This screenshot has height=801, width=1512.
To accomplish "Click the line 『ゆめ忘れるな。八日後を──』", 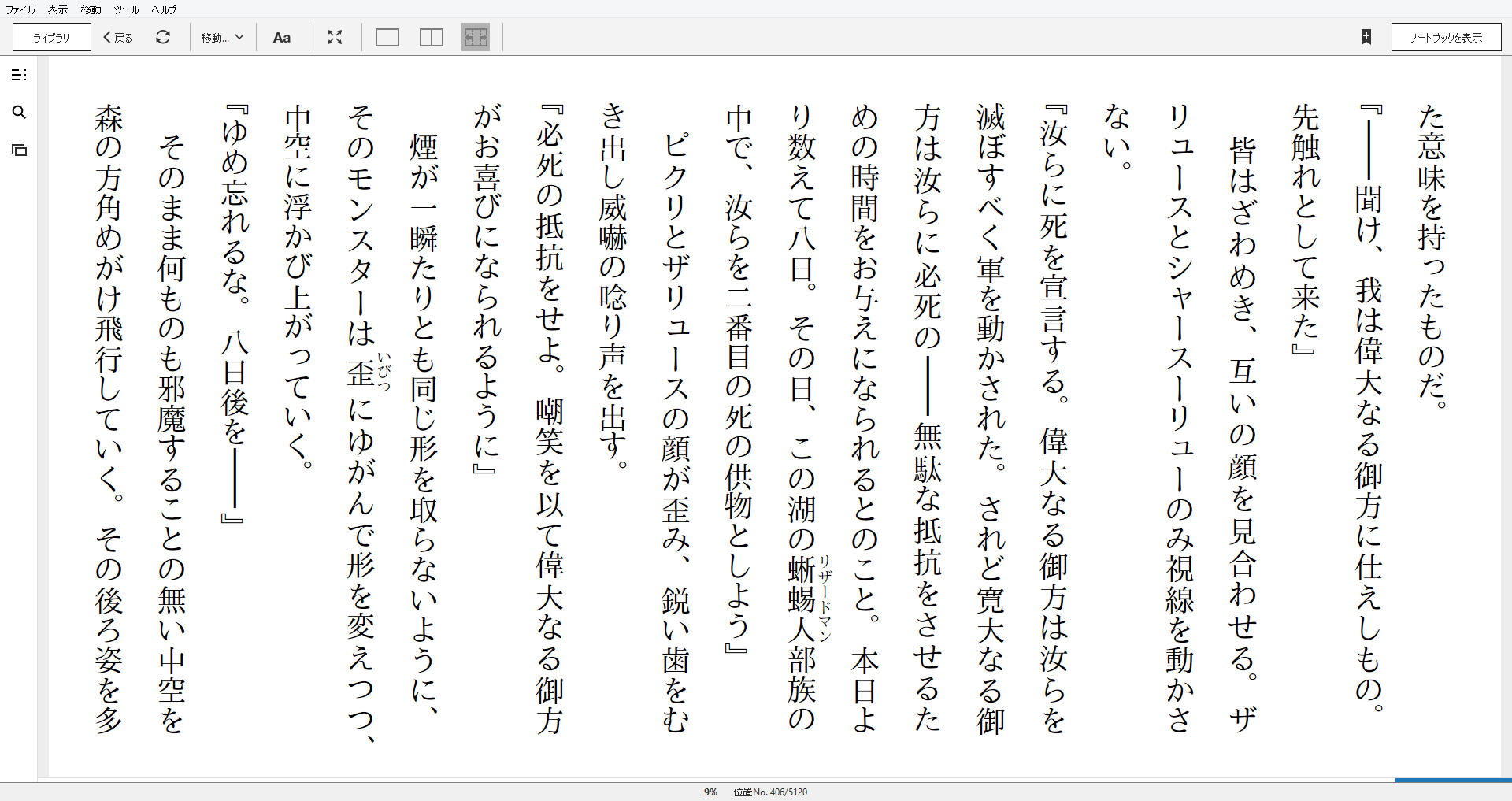I will pyautogui.click(x=235, y=313).
